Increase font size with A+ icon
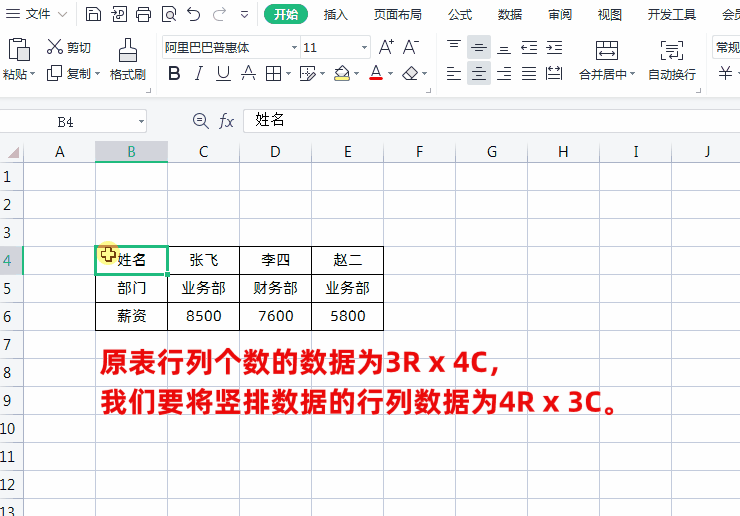 point(386,47)
